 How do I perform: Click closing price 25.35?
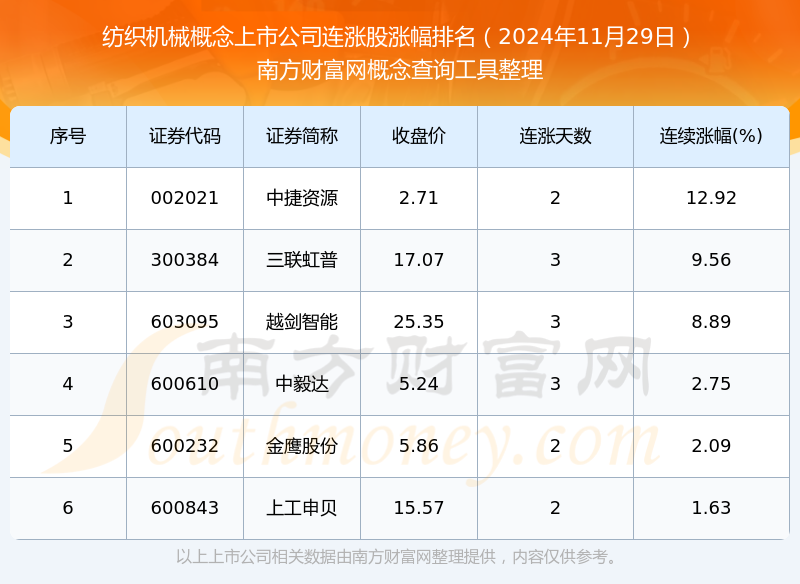point(419,322)
